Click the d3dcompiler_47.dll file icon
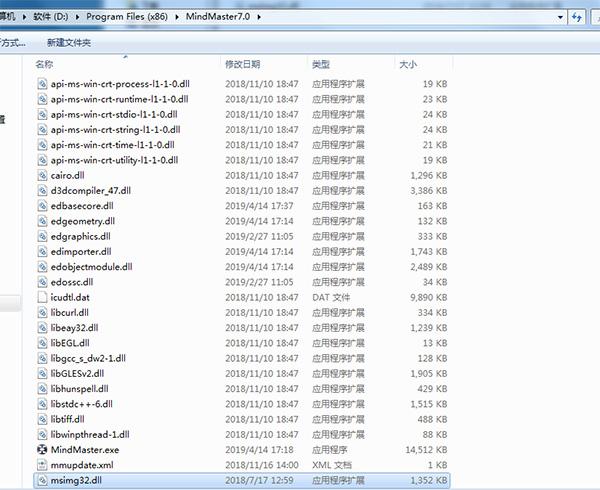600x490 pixels. pyautogui.click(x=42, y=190)
